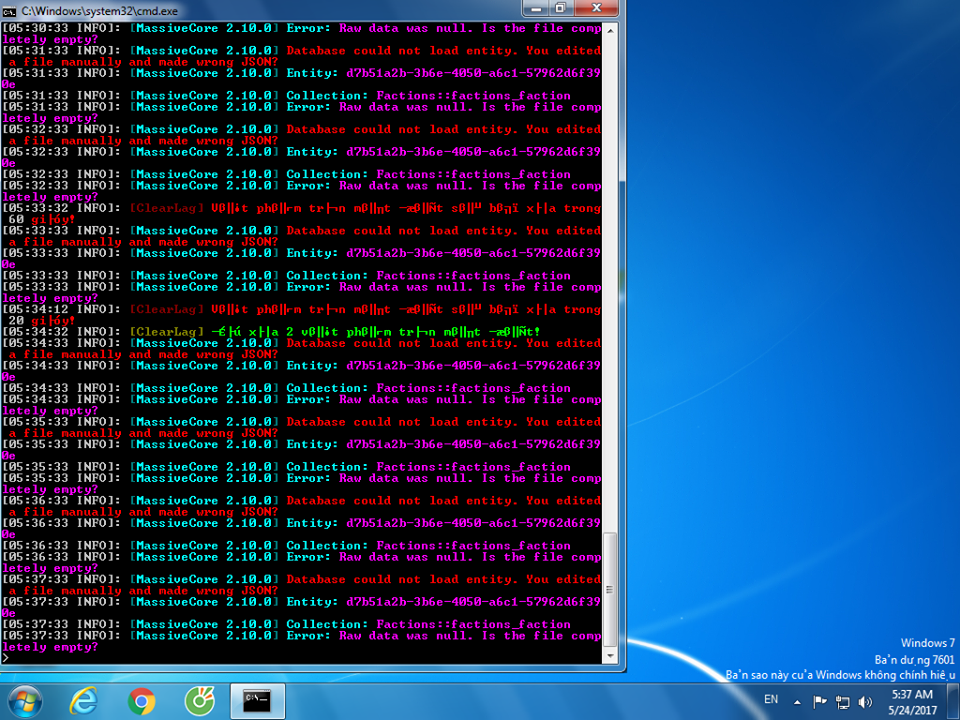Click the 05:34:33 Error Raw data line

[x=302, y=405]
